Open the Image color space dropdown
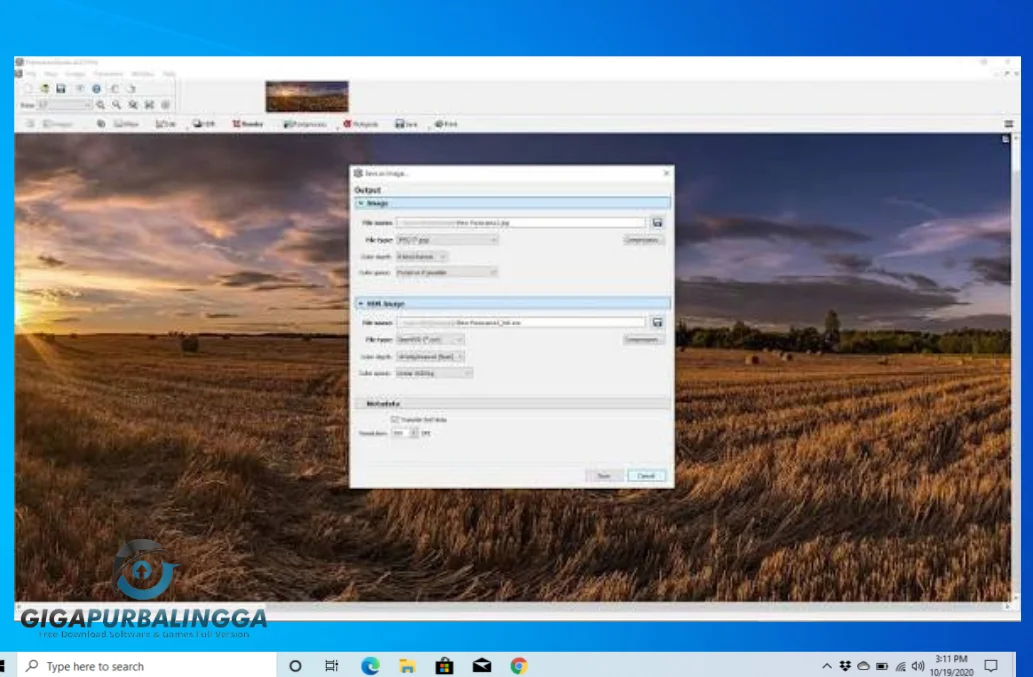The image size is (1033, 677). (x=447, y=272)
